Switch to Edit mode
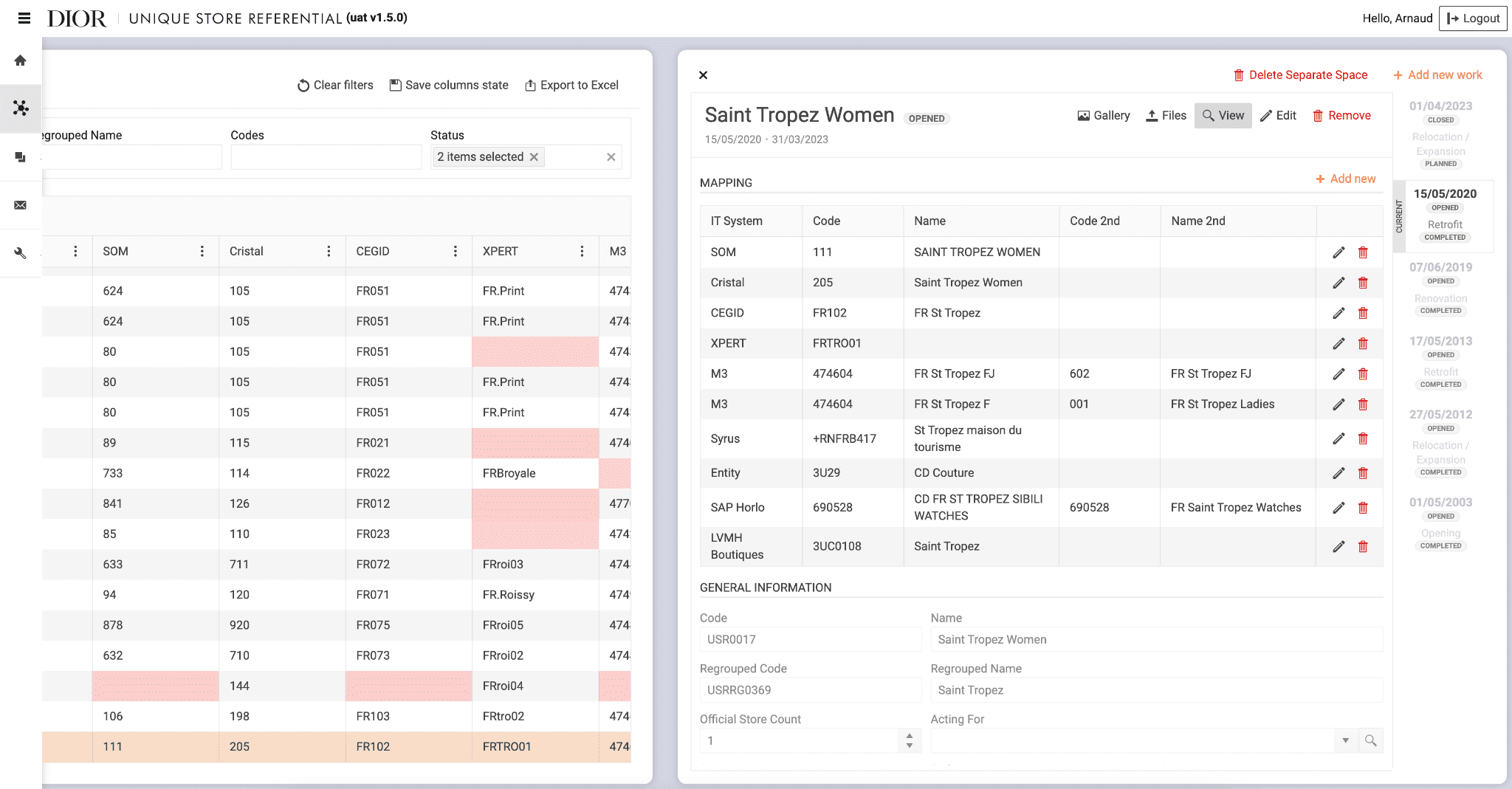The height and width of the screenshot is (789, 1512). click(1278, 116)
